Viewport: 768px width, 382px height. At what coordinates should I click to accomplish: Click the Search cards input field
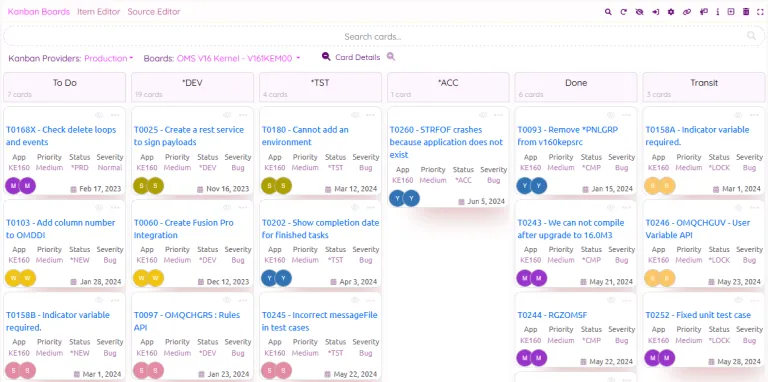click(x=373, y=36)
